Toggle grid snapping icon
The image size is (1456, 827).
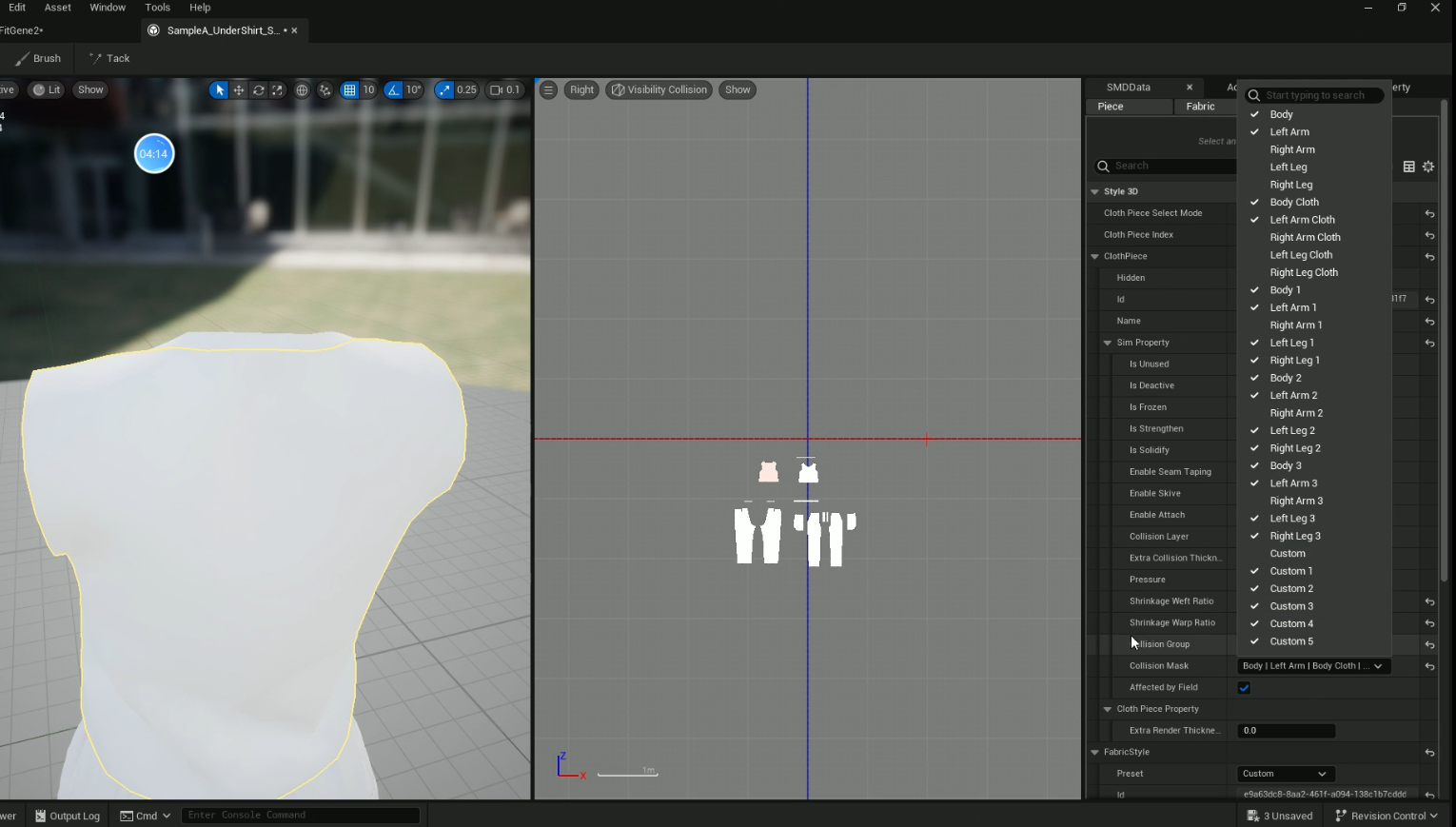[x=349, y=89]
